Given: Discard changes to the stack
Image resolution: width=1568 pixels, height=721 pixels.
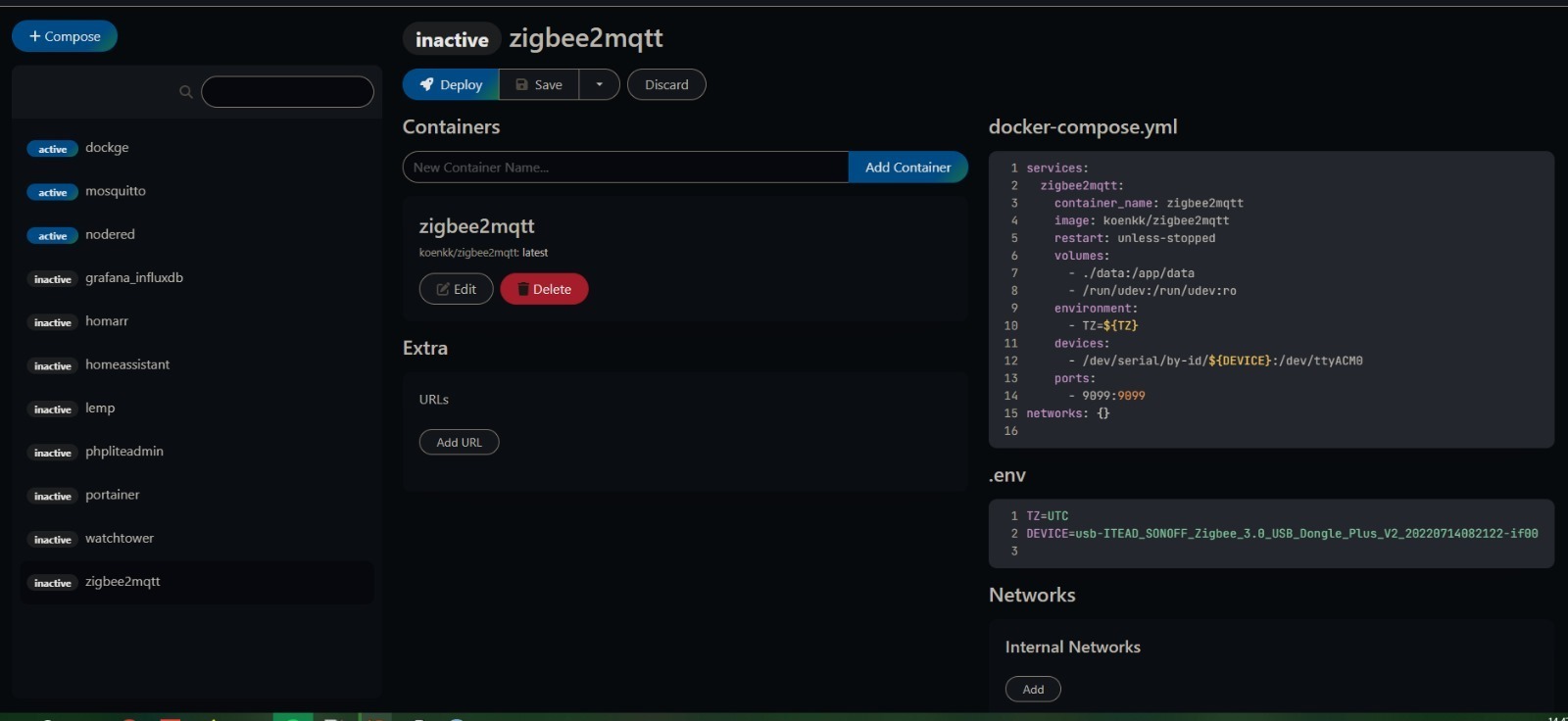Looking at the screenshot, I should [666, 85].
